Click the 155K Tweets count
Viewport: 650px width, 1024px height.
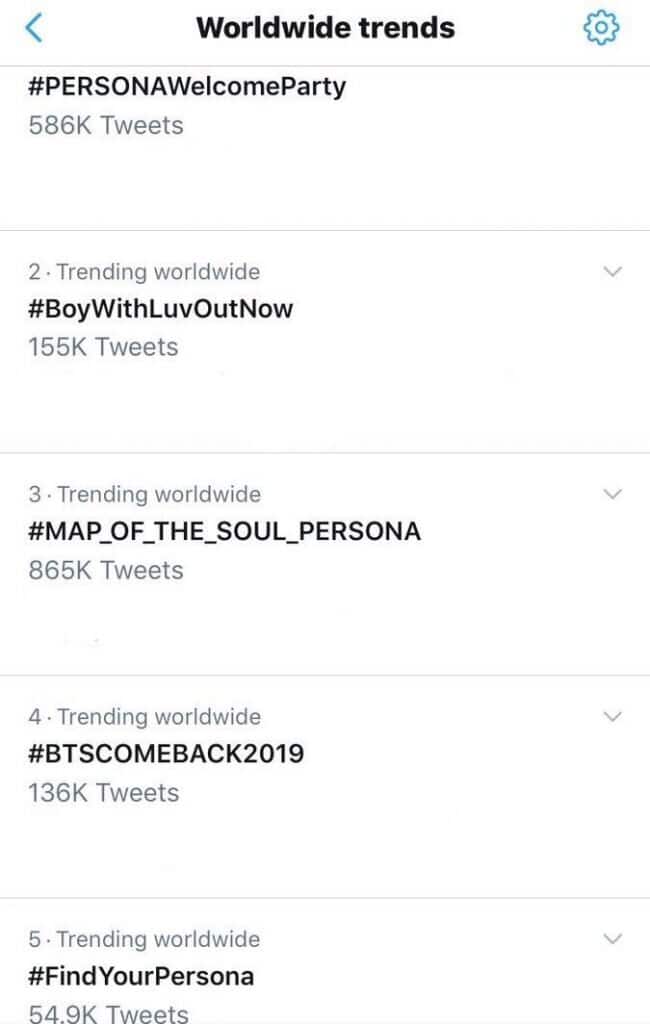[x=103, y=347]
